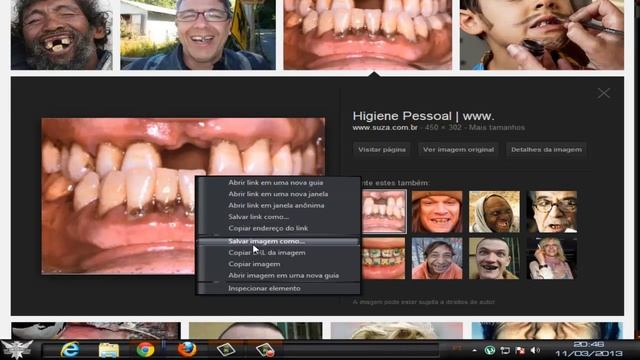
Task: Open the green-screen taskbar app icon
Action: tap(226, 350)
